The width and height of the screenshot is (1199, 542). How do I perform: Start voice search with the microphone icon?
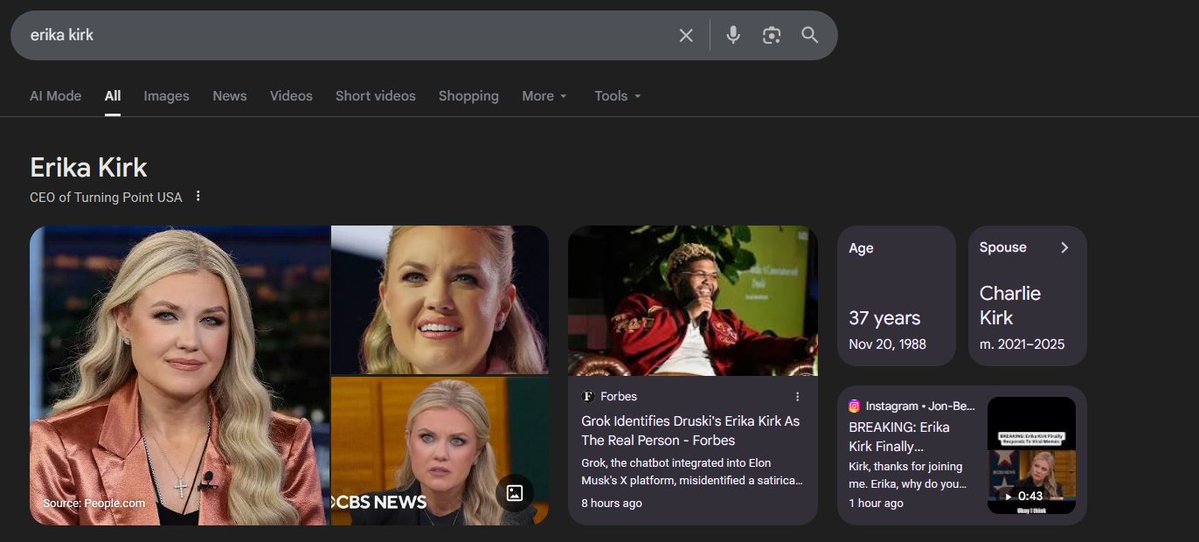tap(733, 35)
